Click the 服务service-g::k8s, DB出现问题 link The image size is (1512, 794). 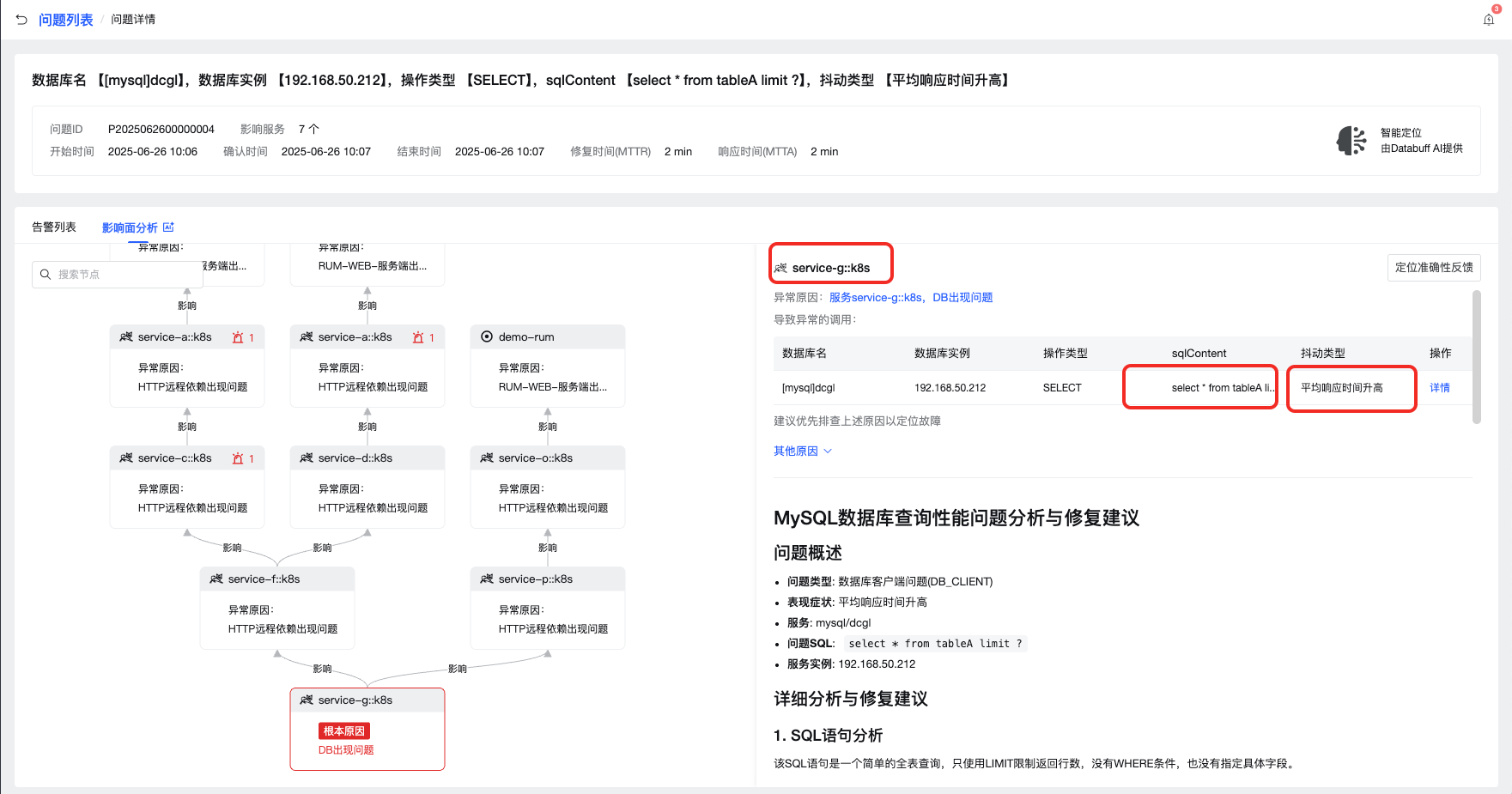pos(911,298)
